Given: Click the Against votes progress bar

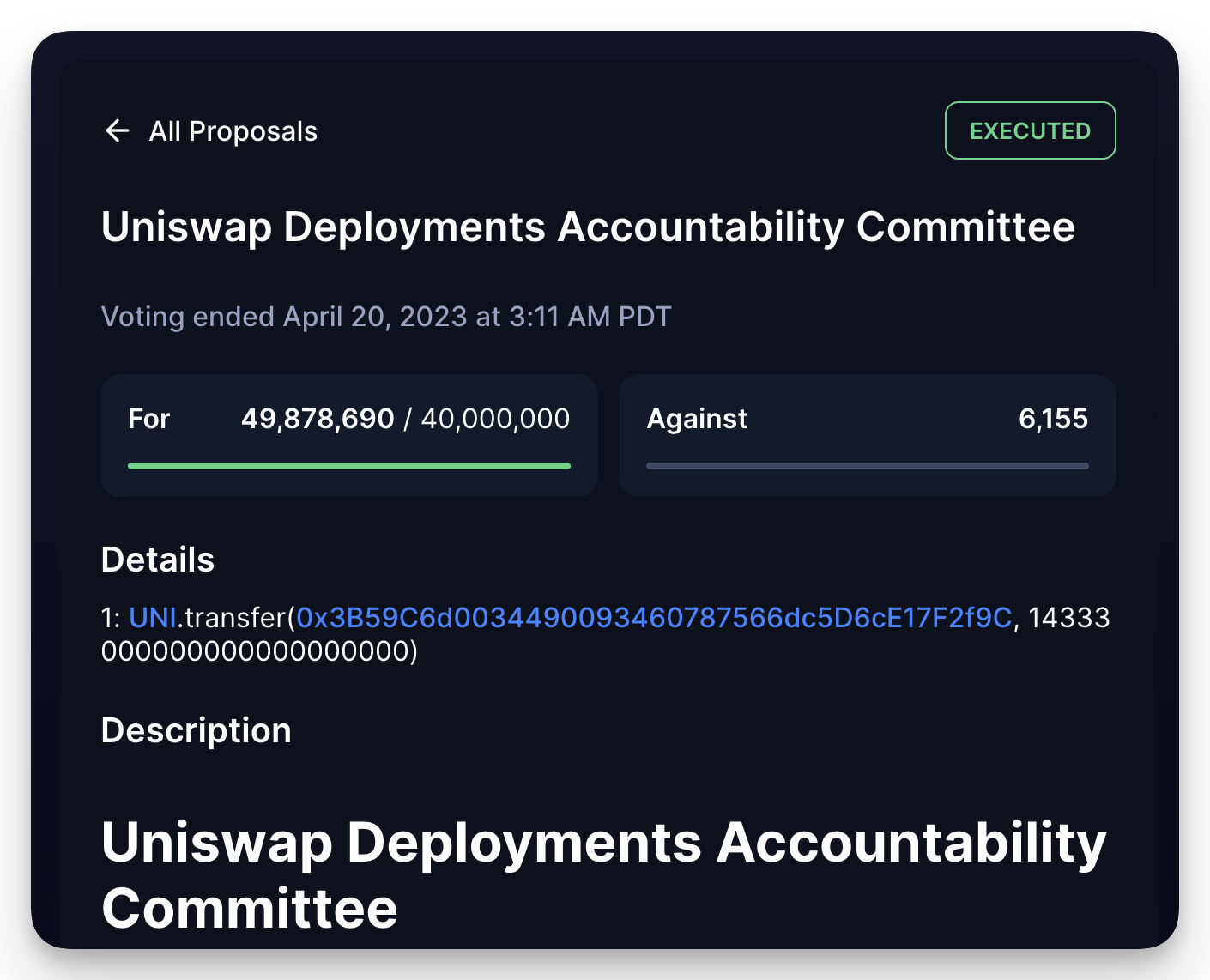Looking at the screenshot, I should [867, 466].
